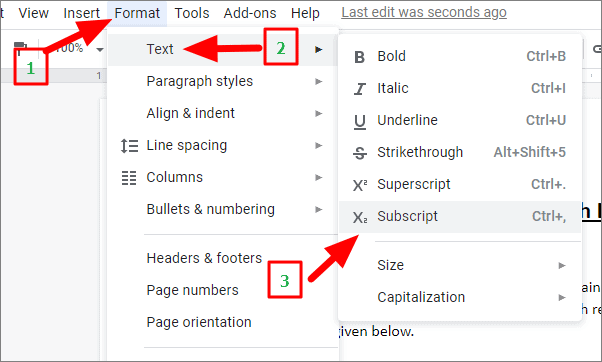Open the zoom percentage dropdown arrow
This screenshot has width=602, height=362.
tap(100, 50)
